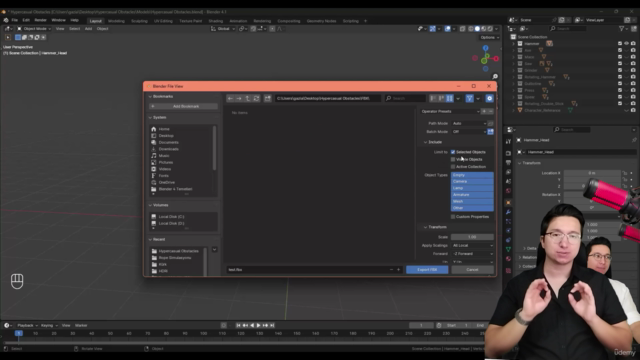The height and width of the screenshot is (360, 640).
Task: Enable Visible Objects checkbox
Action: pyautogui.click(x=453, y=159)
